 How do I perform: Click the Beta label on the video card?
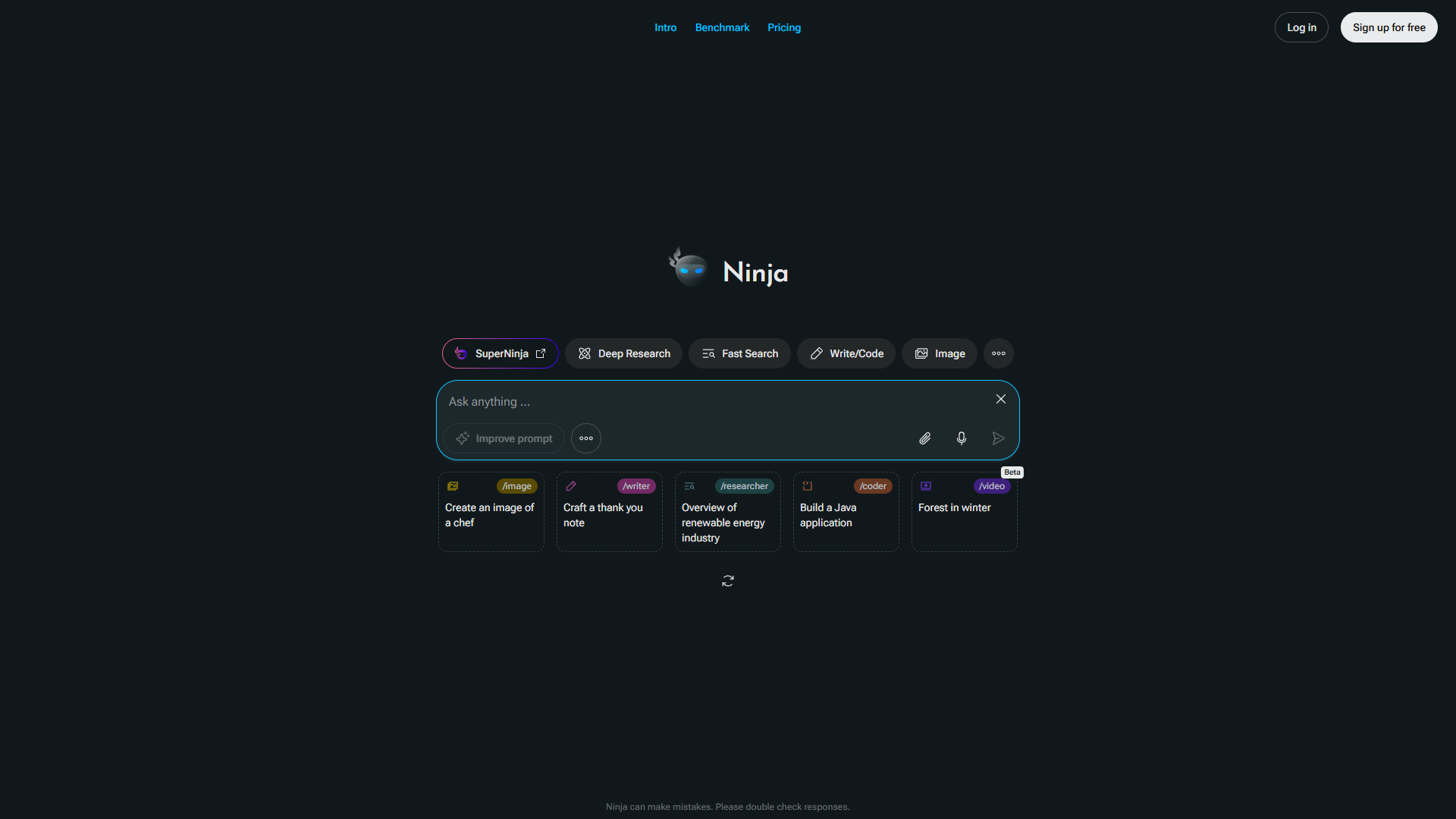point(1012,472)
